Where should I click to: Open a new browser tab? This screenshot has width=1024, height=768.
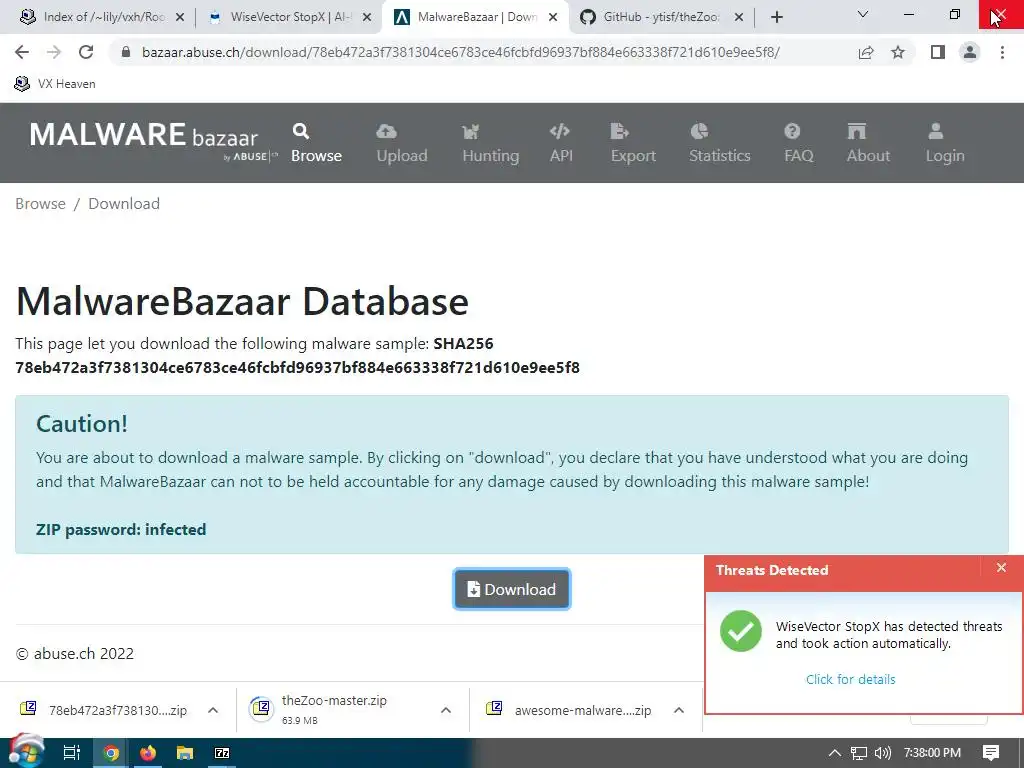tap(776, 18)
